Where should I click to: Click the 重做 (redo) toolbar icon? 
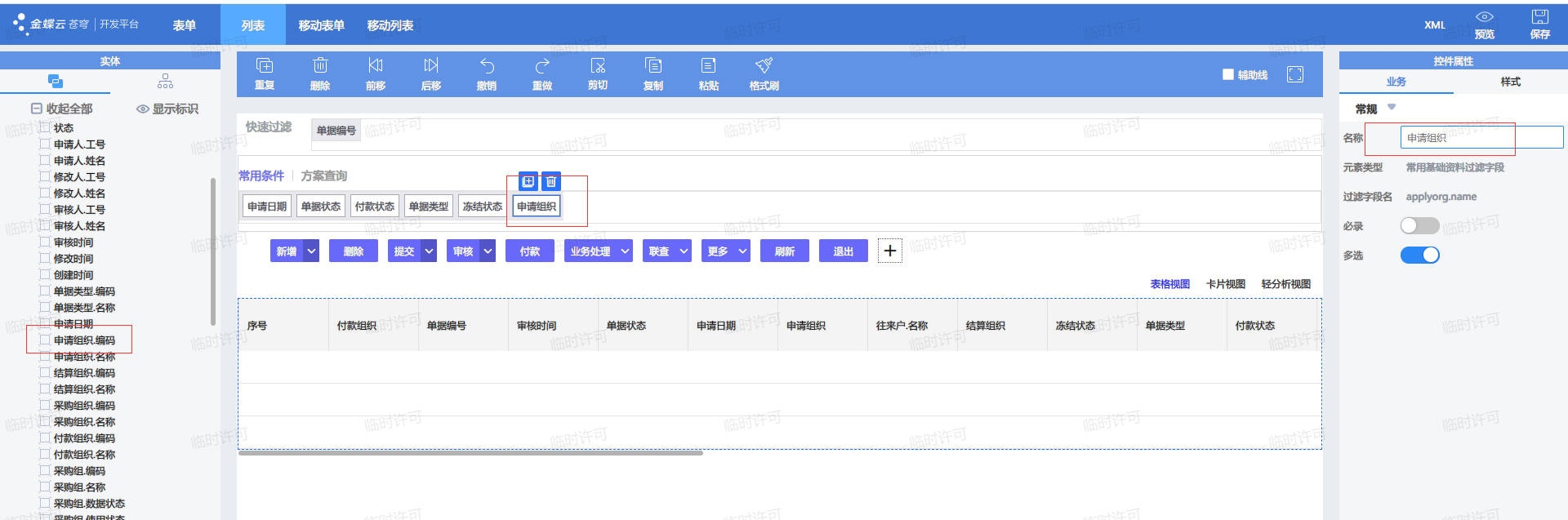[542, 66]
